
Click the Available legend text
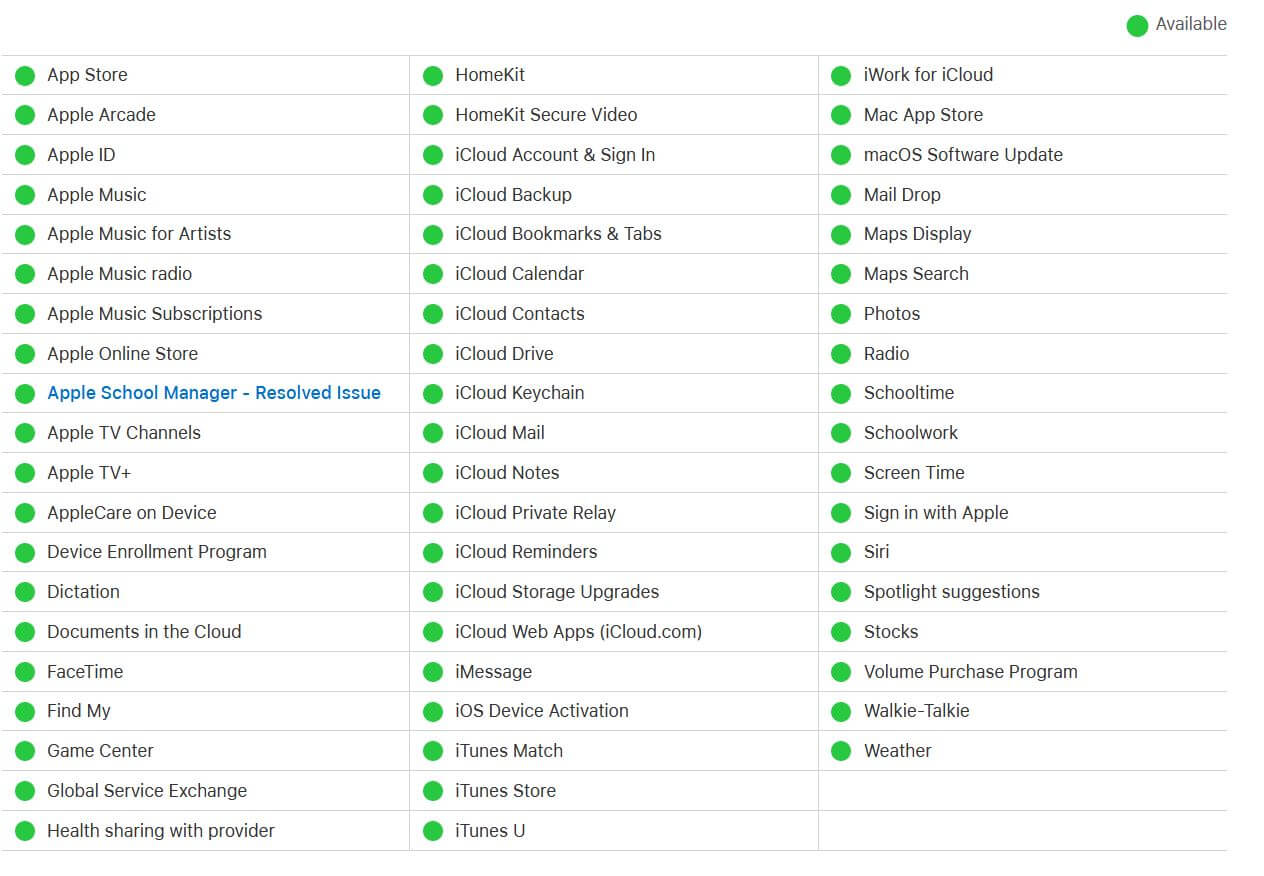(1191, 24)
